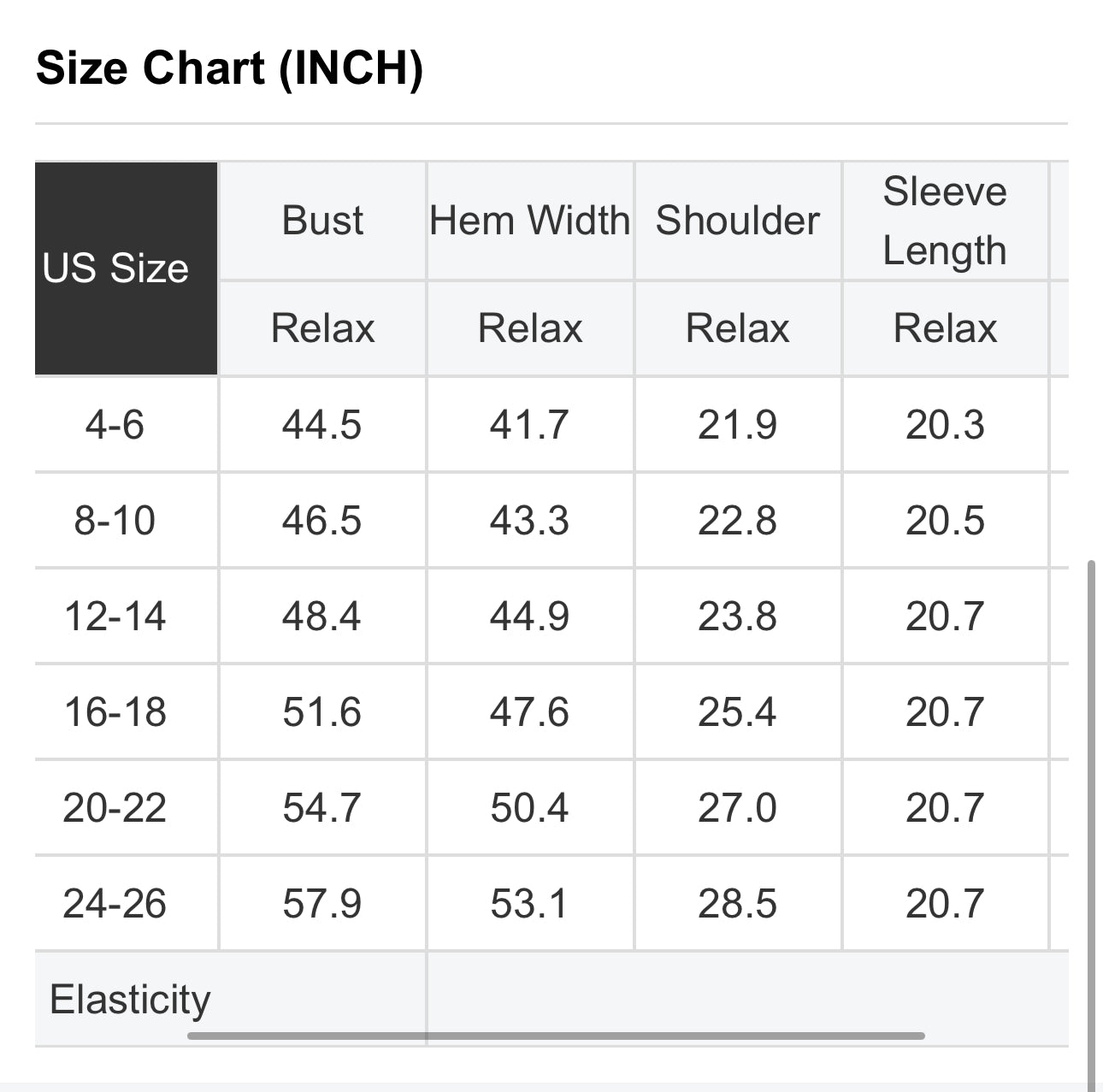Select the Hem Width column header
Screen dimensions: 1103x1092
530,221
